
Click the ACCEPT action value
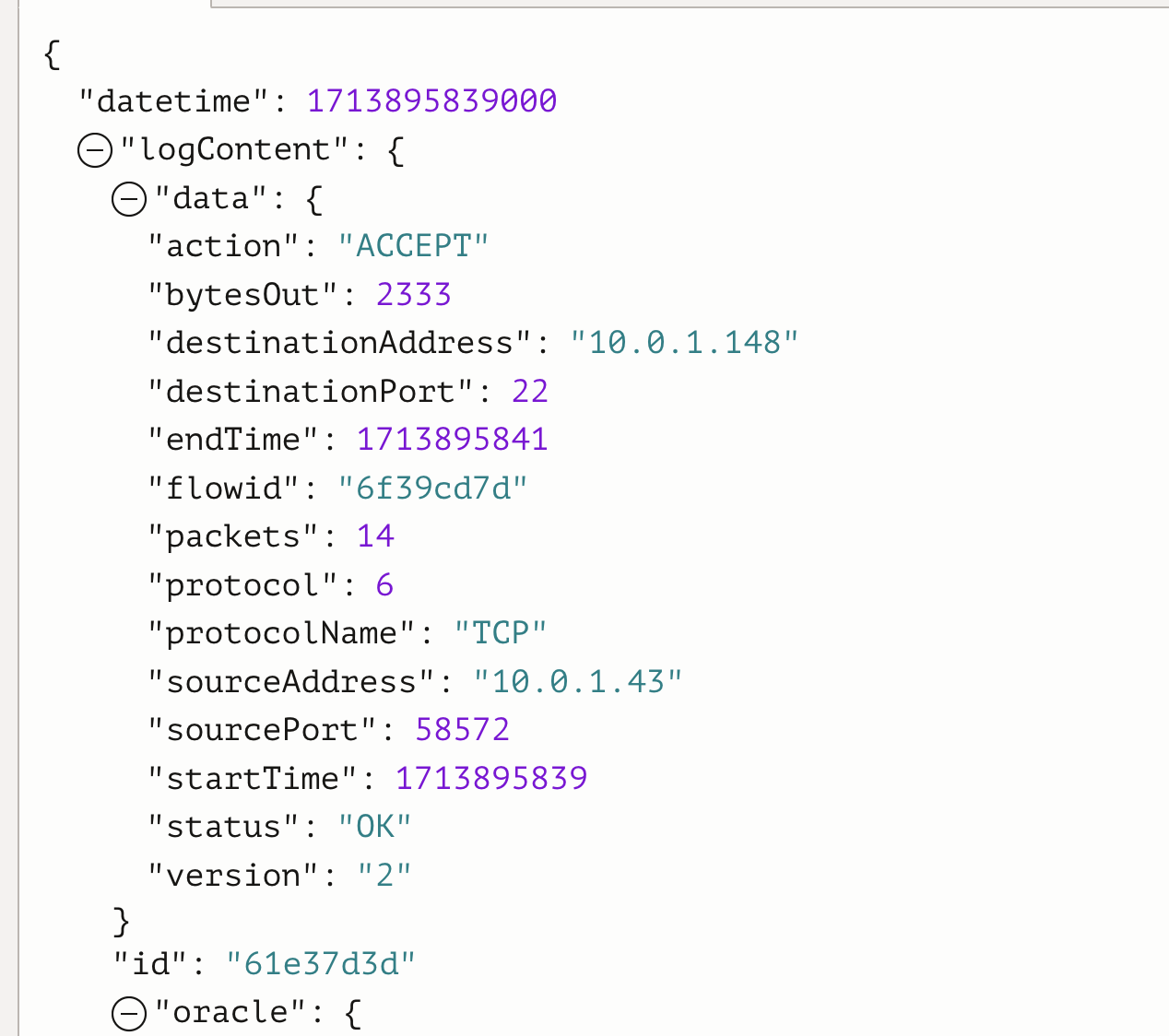coord(412,246)
